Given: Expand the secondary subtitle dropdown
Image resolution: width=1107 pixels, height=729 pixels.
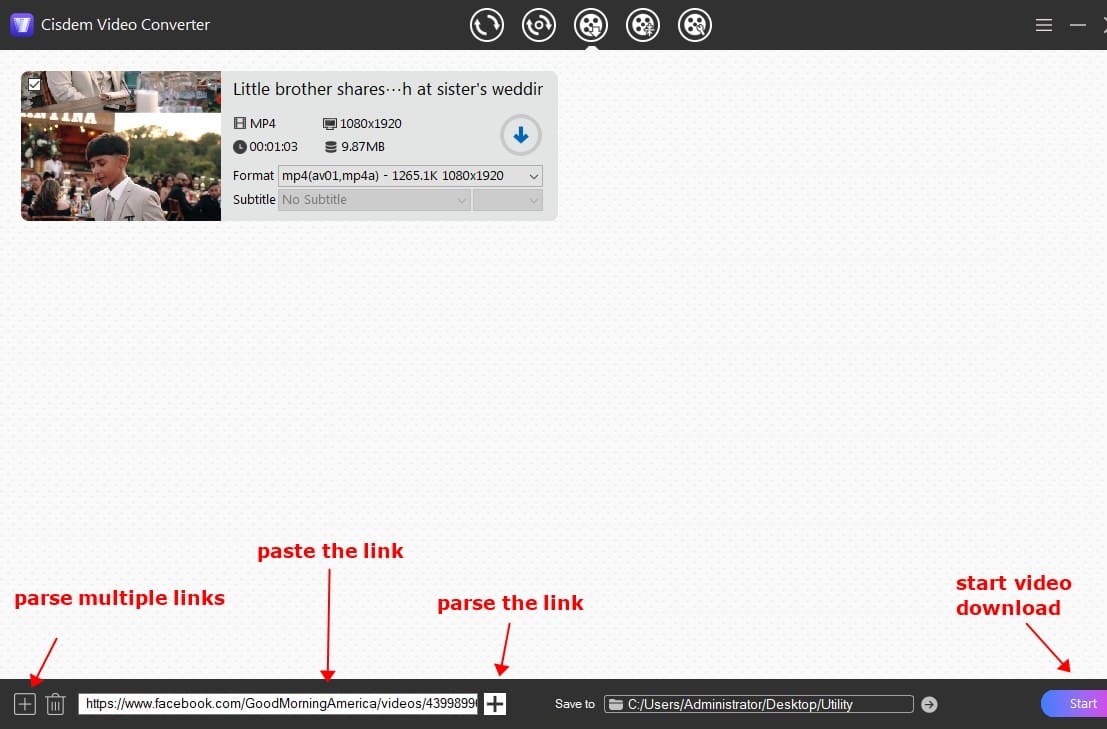Looking at the screenshot, I should [507, 199].
